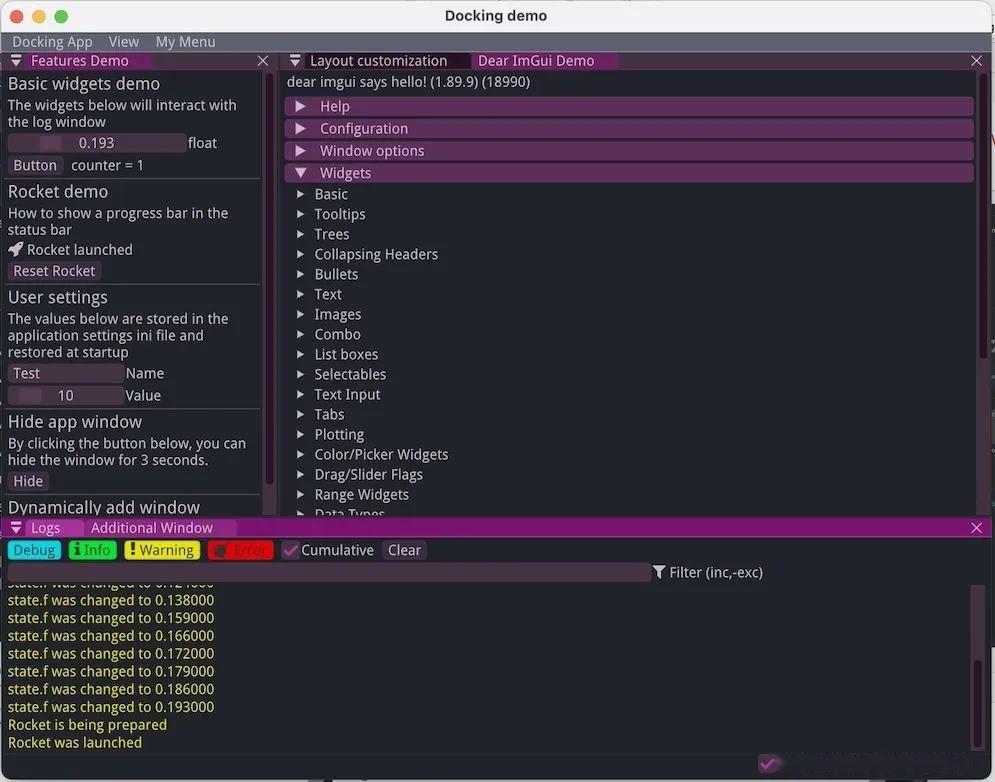995x782 pixels.
Task: Click the filter funnel icon near Filter field
Action: tap(658, 572)
